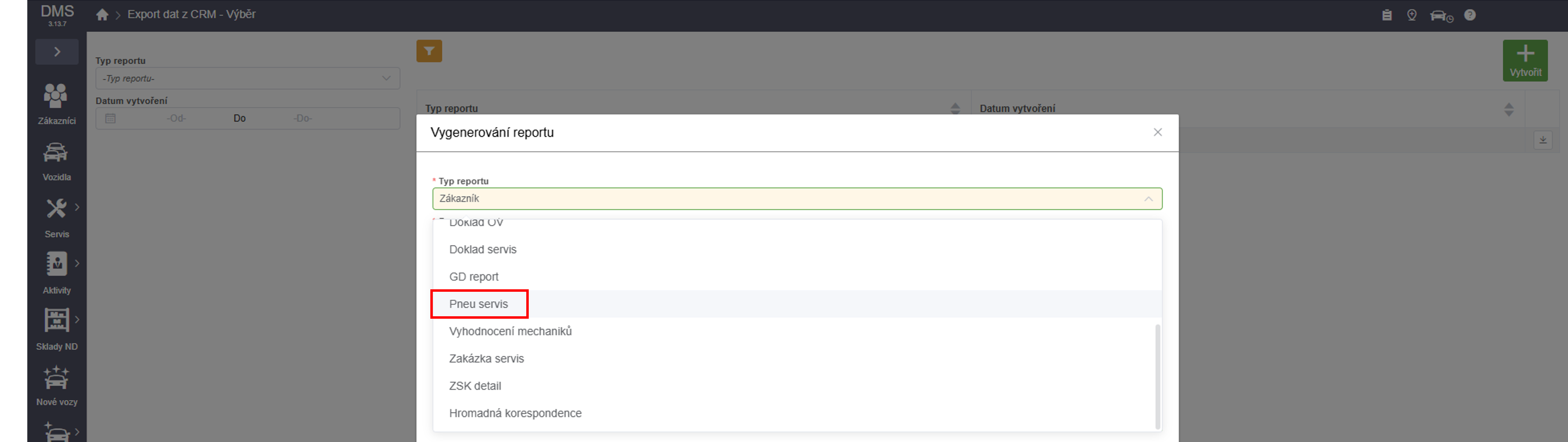Select Pneu servis from the list
Image resolution: width=1568 pixels, height=442 pixels.
478,304
